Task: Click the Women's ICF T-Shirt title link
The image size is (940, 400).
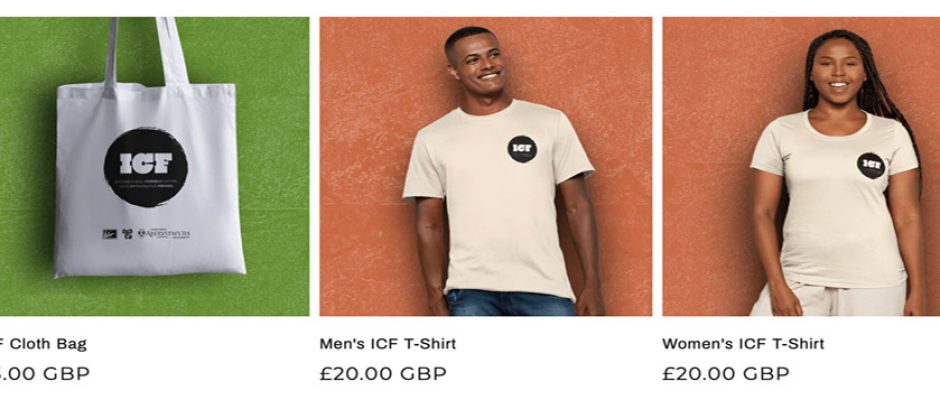Action: pyautogui.click(x=743, y=344)
